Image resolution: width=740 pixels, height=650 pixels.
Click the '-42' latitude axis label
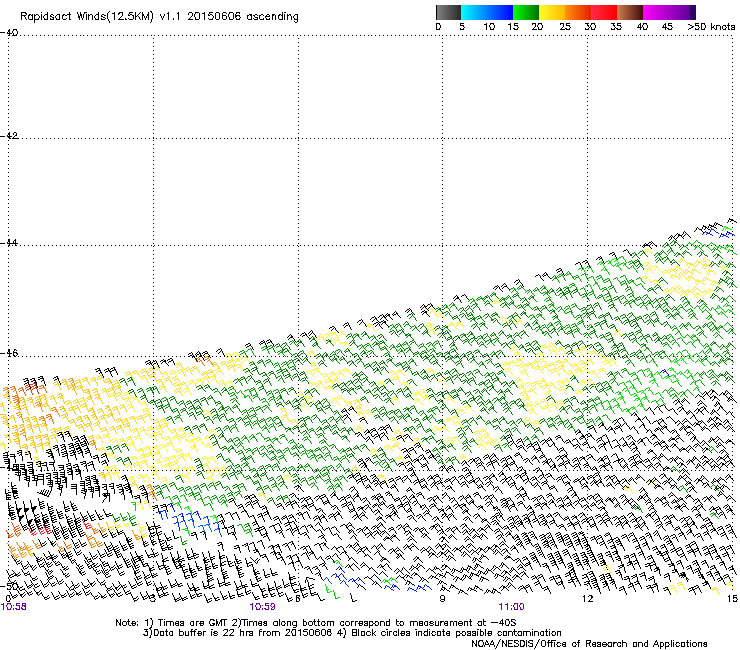click(x=9, y=136)
